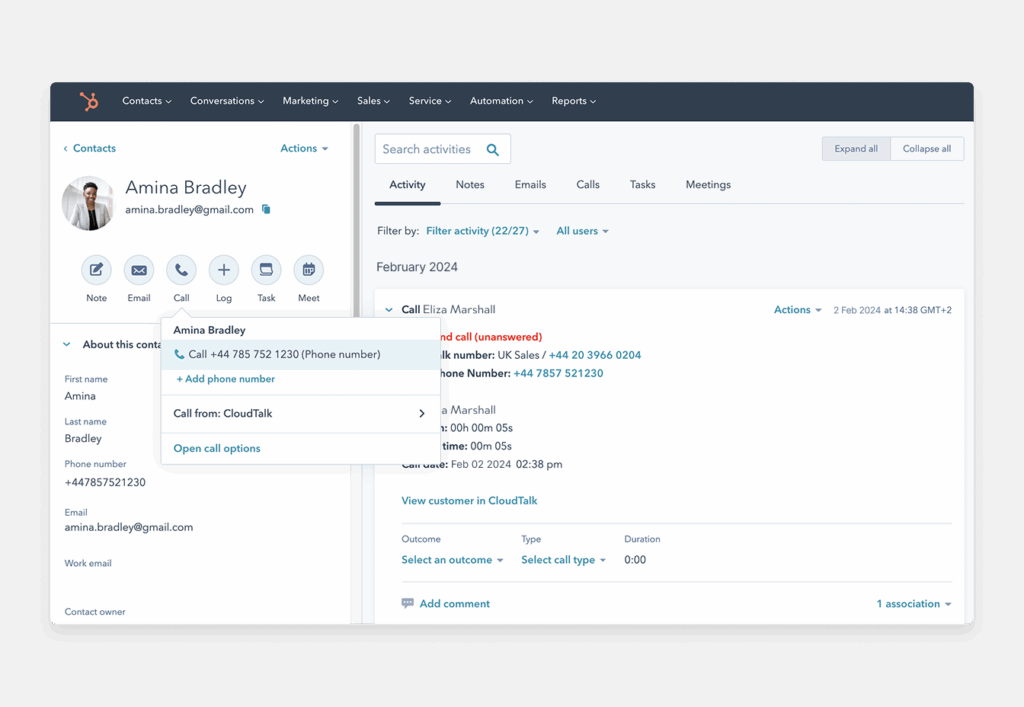The image size is (1024, 707).
Task: Click the Note icon in contact toolbar
Action: pyautogui.click(x=96, y=269)
